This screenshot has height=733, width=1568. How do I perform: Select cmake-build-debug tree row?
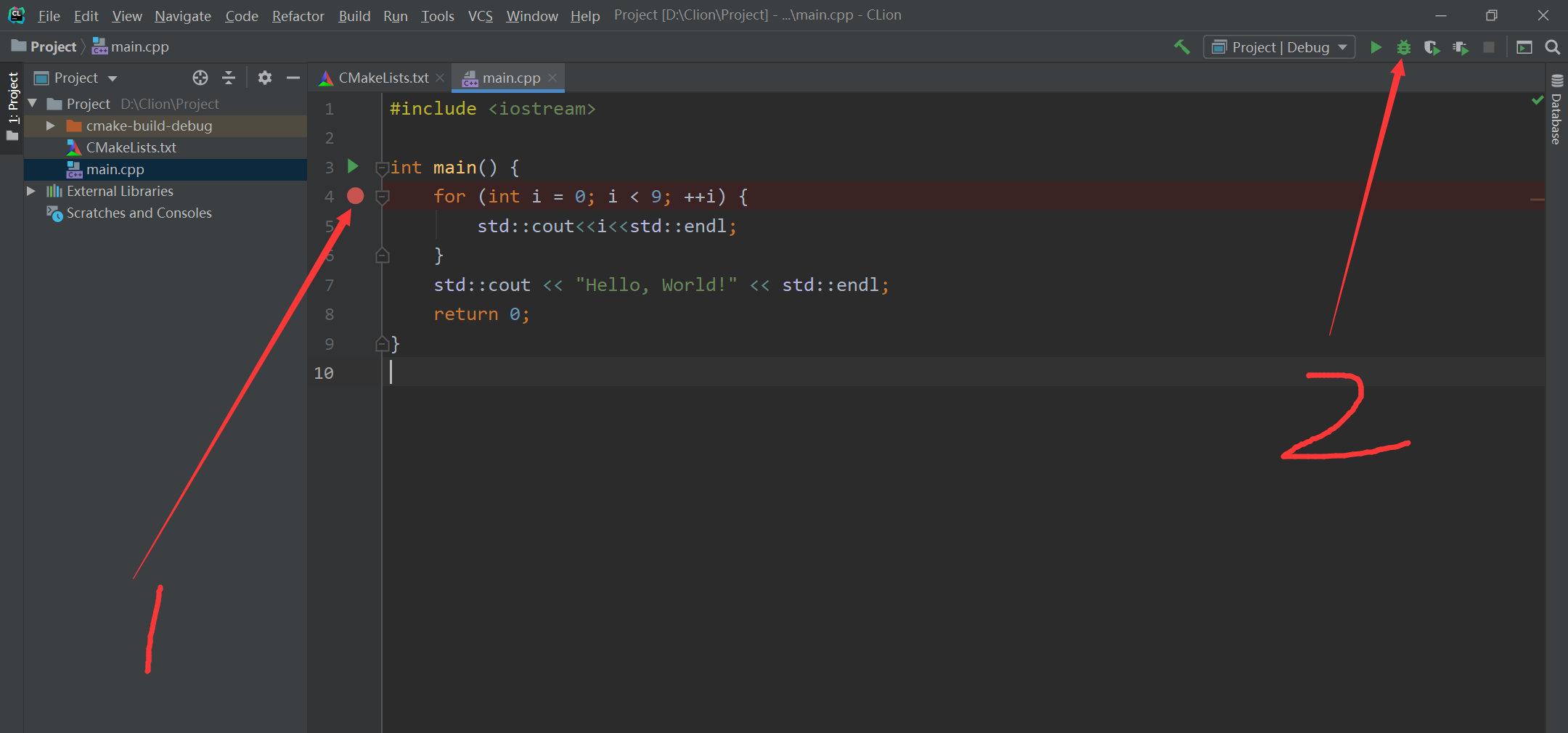(x=166, y=126)
